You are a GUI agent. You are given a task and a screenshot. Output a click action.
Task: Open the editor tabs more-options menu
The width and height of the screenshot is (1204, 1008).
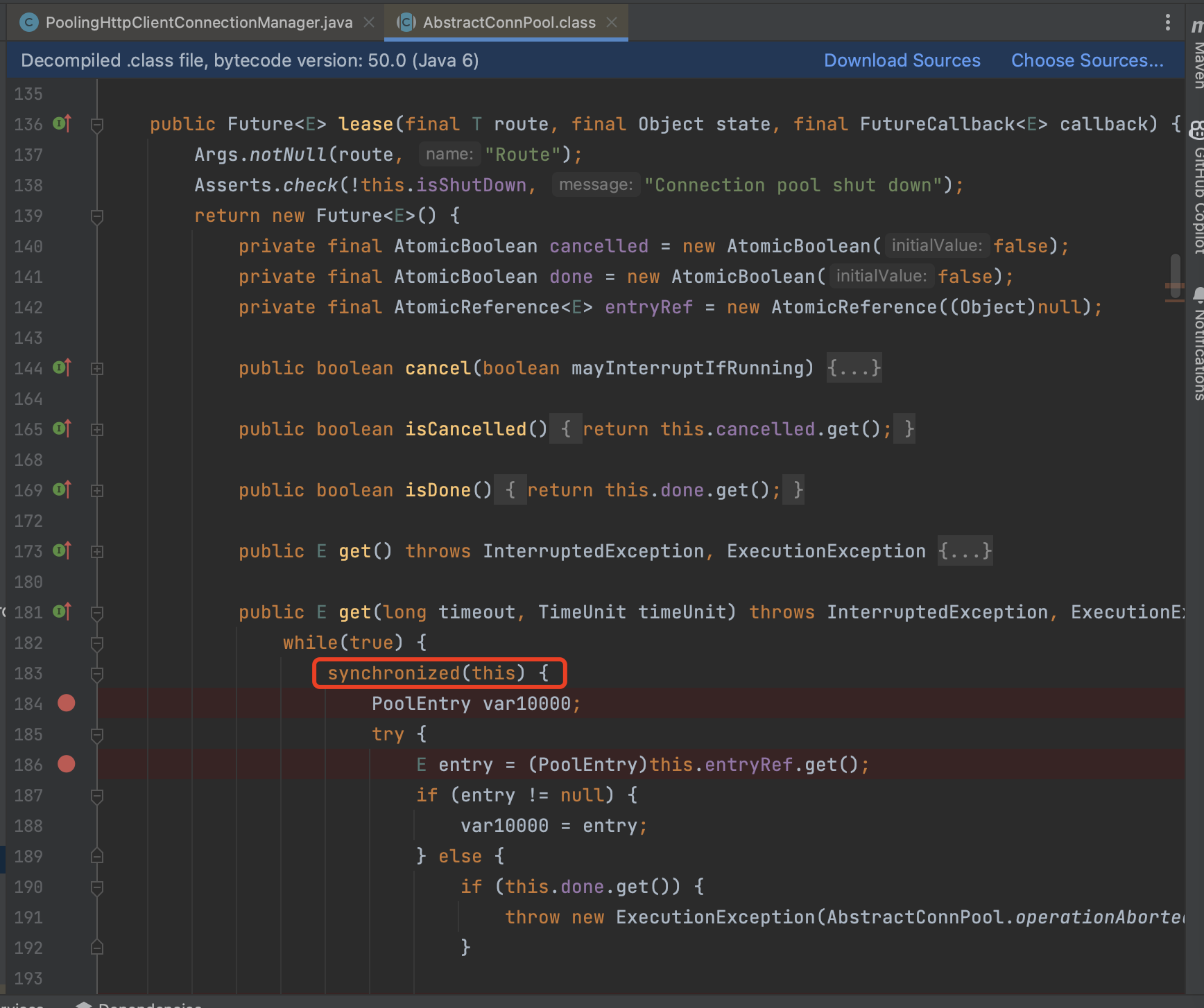[1168, 22]
